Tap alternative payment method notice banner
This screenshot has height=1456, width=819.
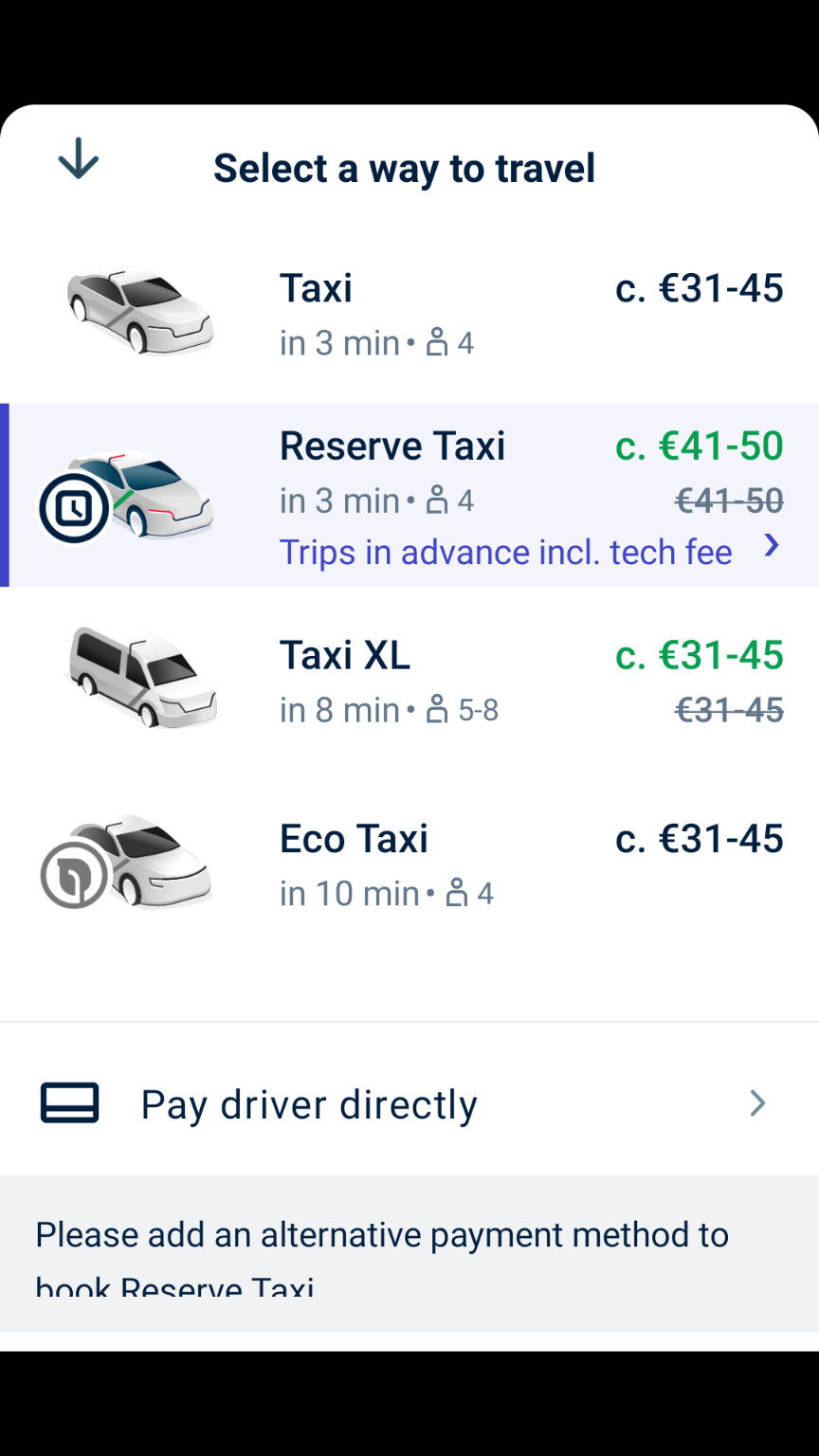[x=409, y=1253]
